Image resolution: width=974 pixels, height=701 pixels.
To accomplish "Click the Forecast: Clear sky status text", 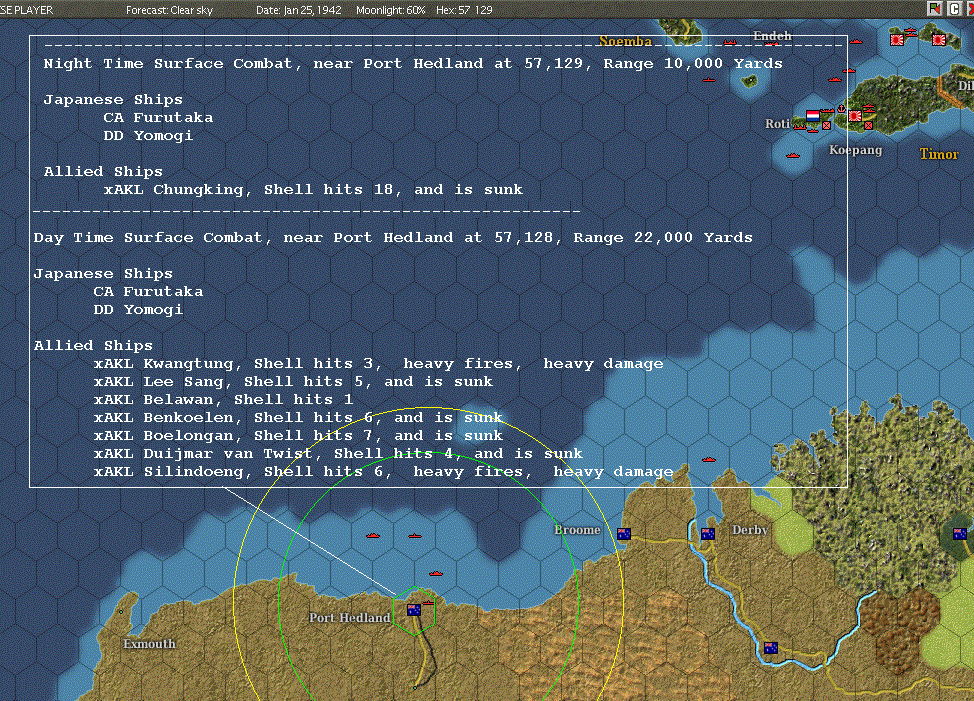I will [x=169, y=10].
